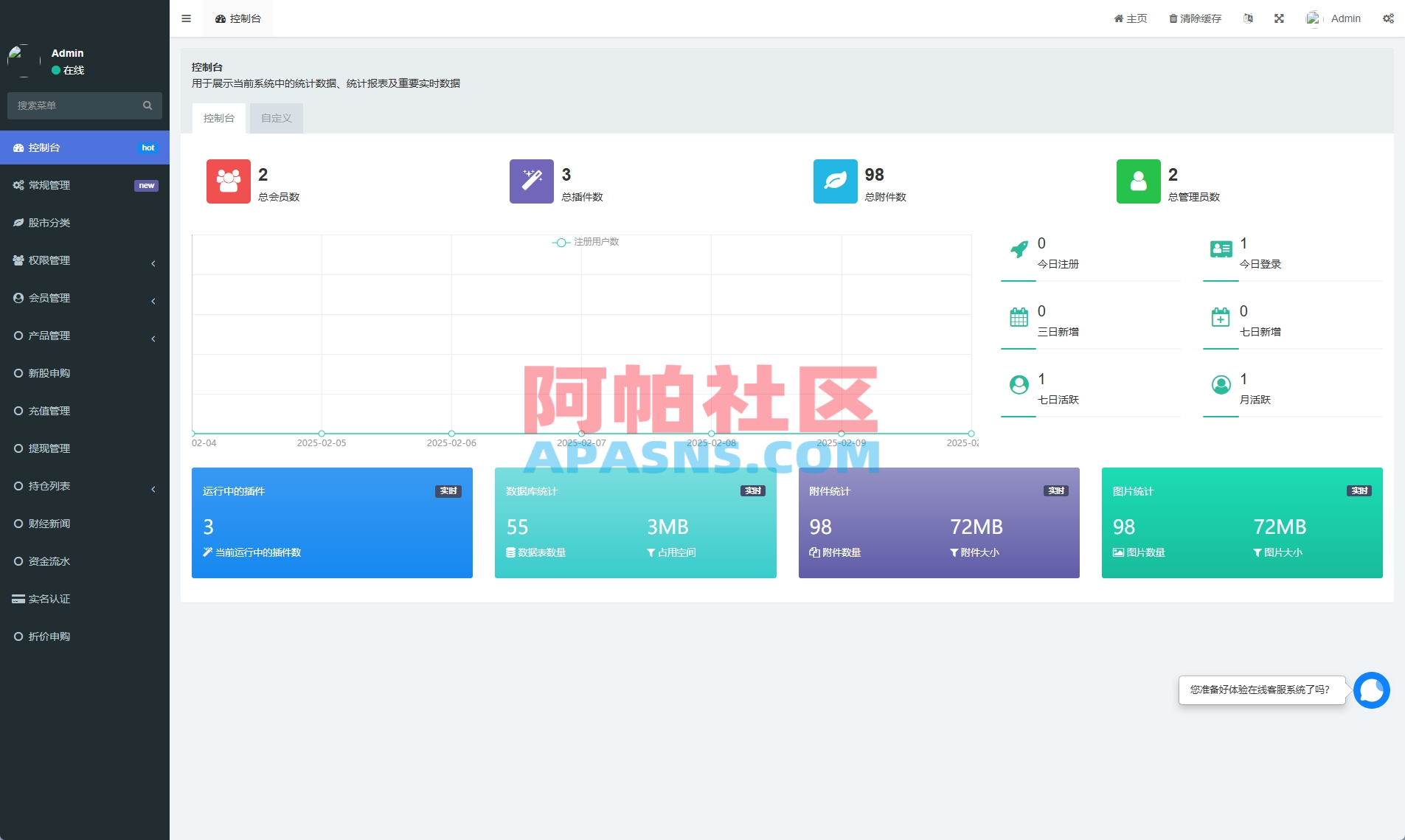The width and height of the screenshot is (1405, 840).
Task: Open the hamburger sidebar toggle menu
Action: [186, 18]
